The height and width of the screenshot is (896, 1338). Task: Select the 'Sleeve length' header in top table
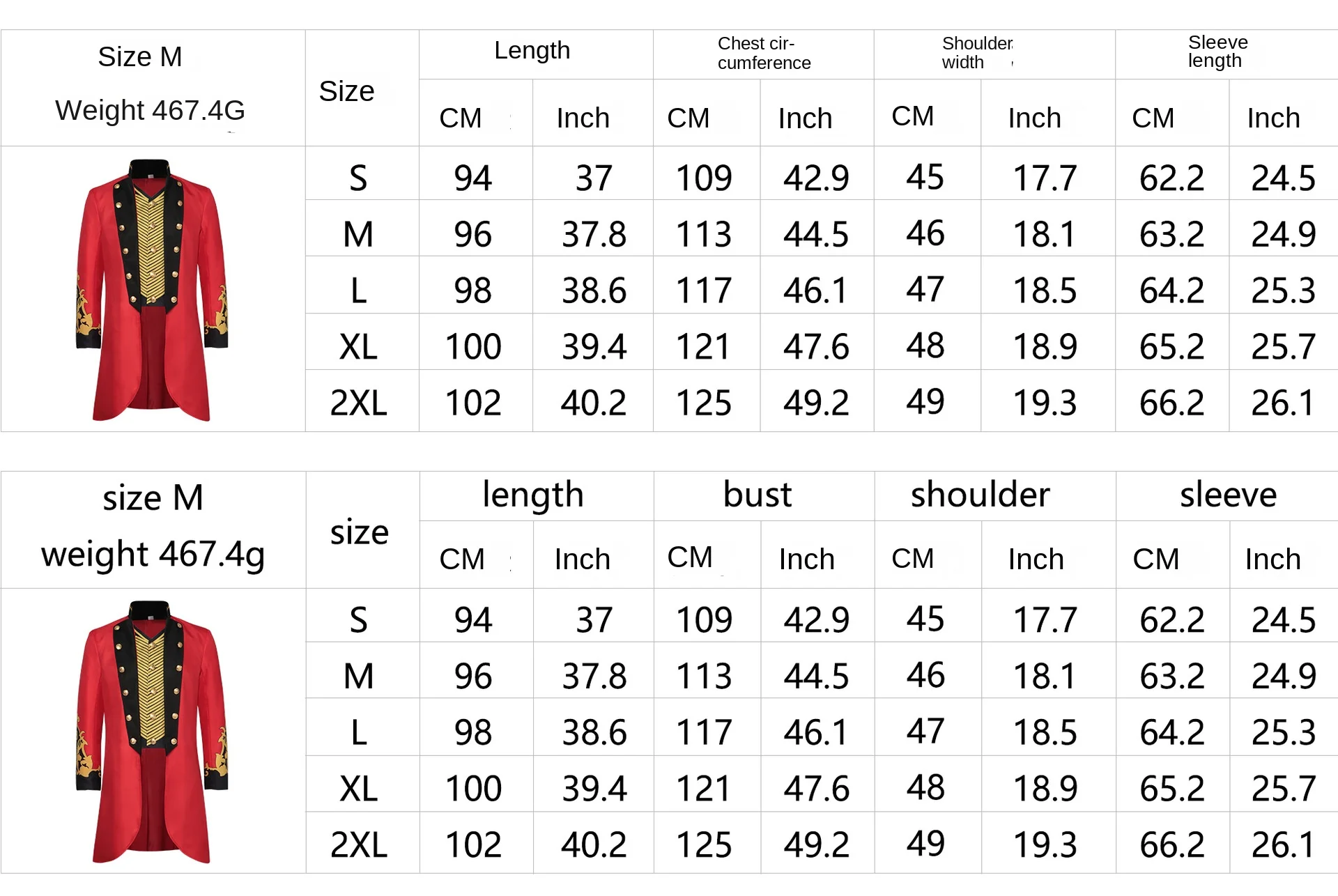point(1217,52)
